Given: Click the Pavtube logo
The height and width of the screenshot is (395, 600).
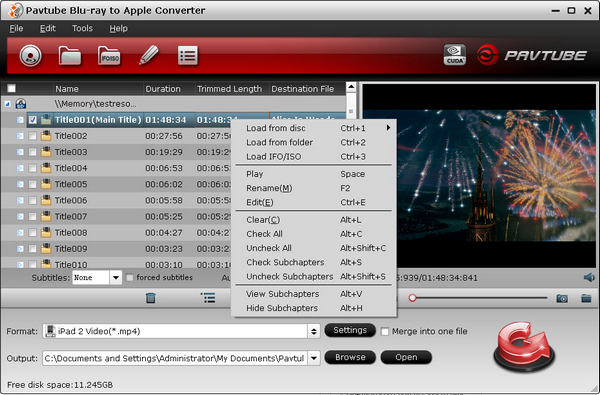Looking at the screenshot, I should (532, 55).
